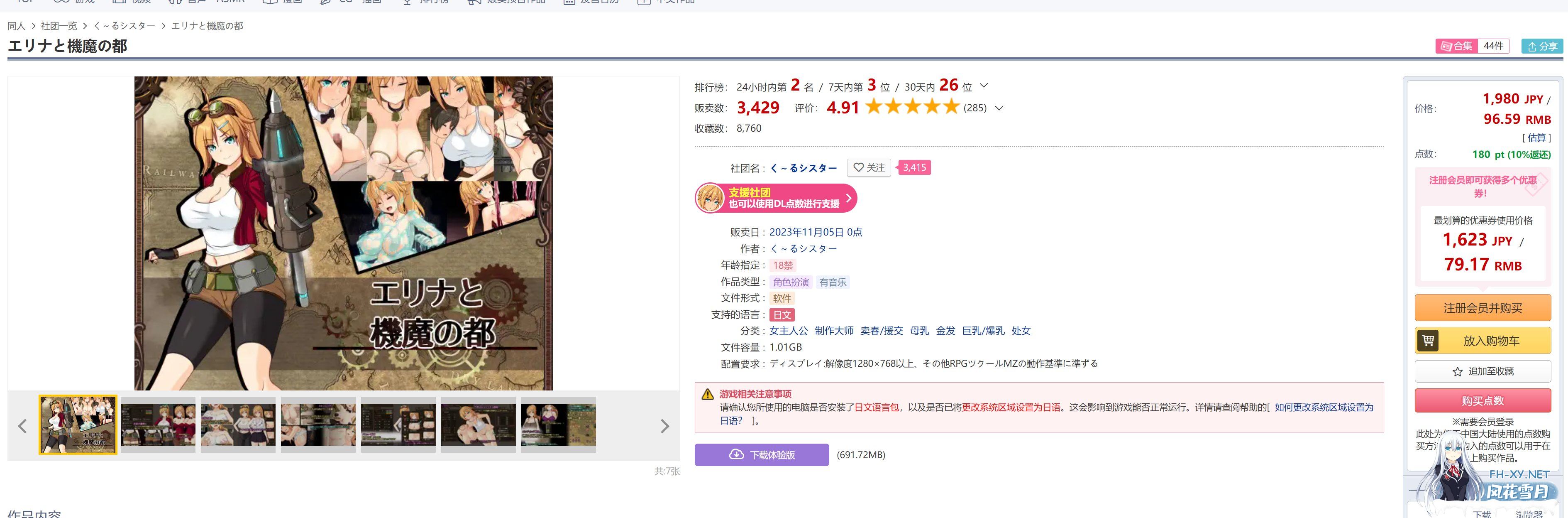Select the 有音乐 work type tag
Viewport: 1568px width, 518px height.
pos(833,282)
